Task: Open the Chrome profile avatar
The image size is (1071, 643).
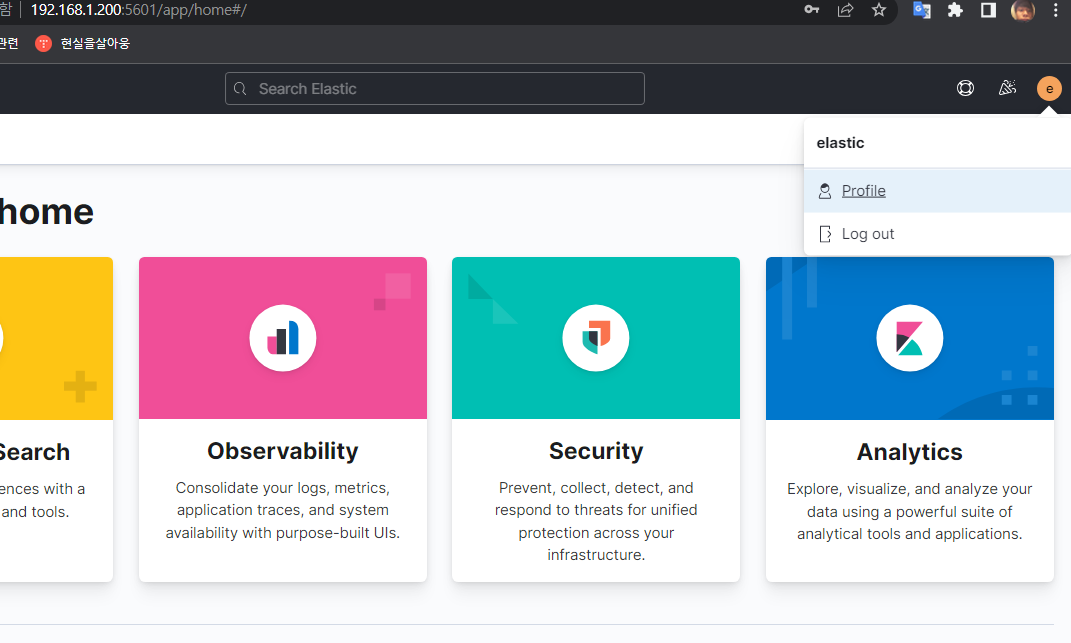Action: tap(1023, 10)
